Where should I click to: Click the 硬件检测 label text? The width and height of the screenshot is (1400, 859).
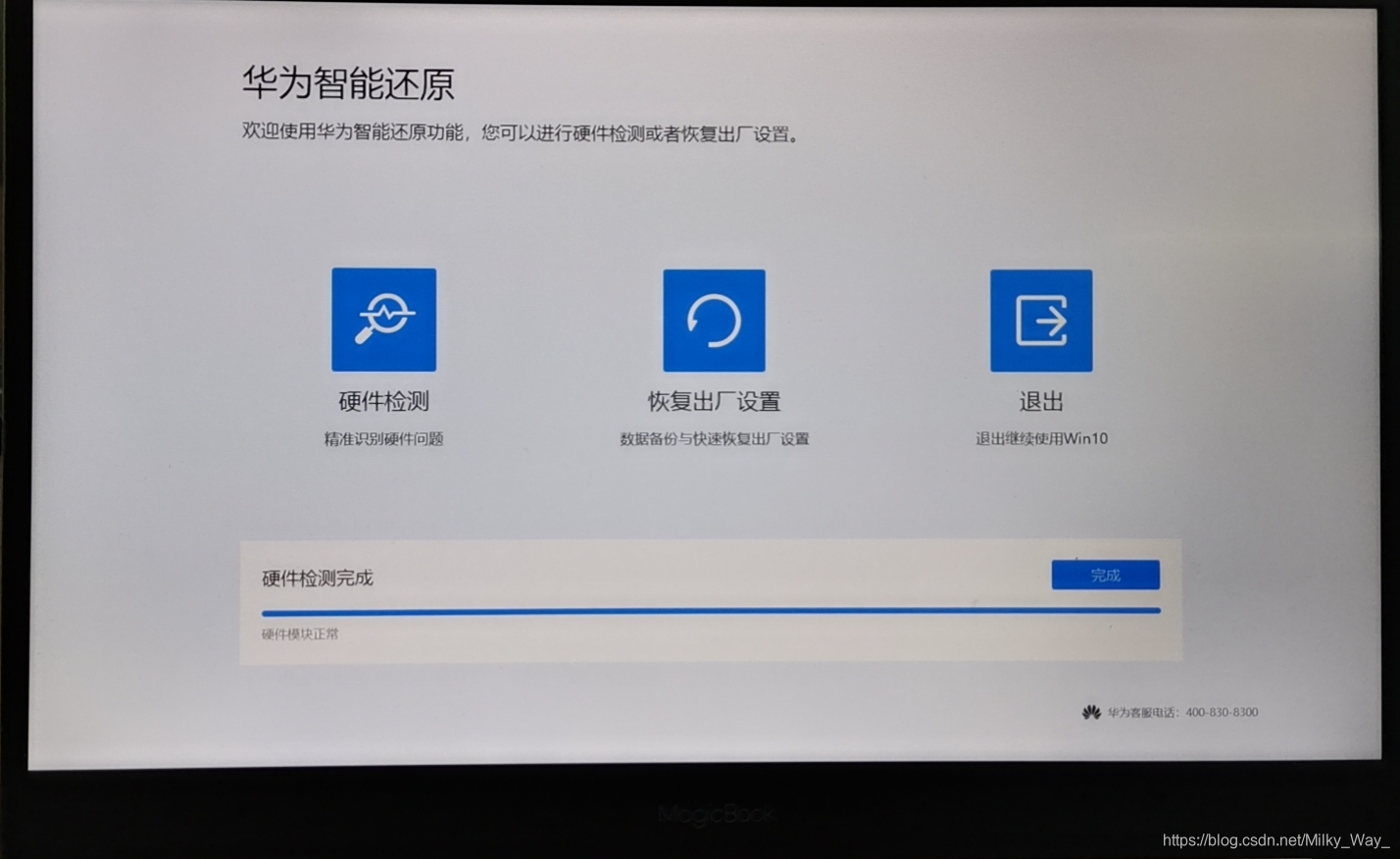[x=383, y=401]
